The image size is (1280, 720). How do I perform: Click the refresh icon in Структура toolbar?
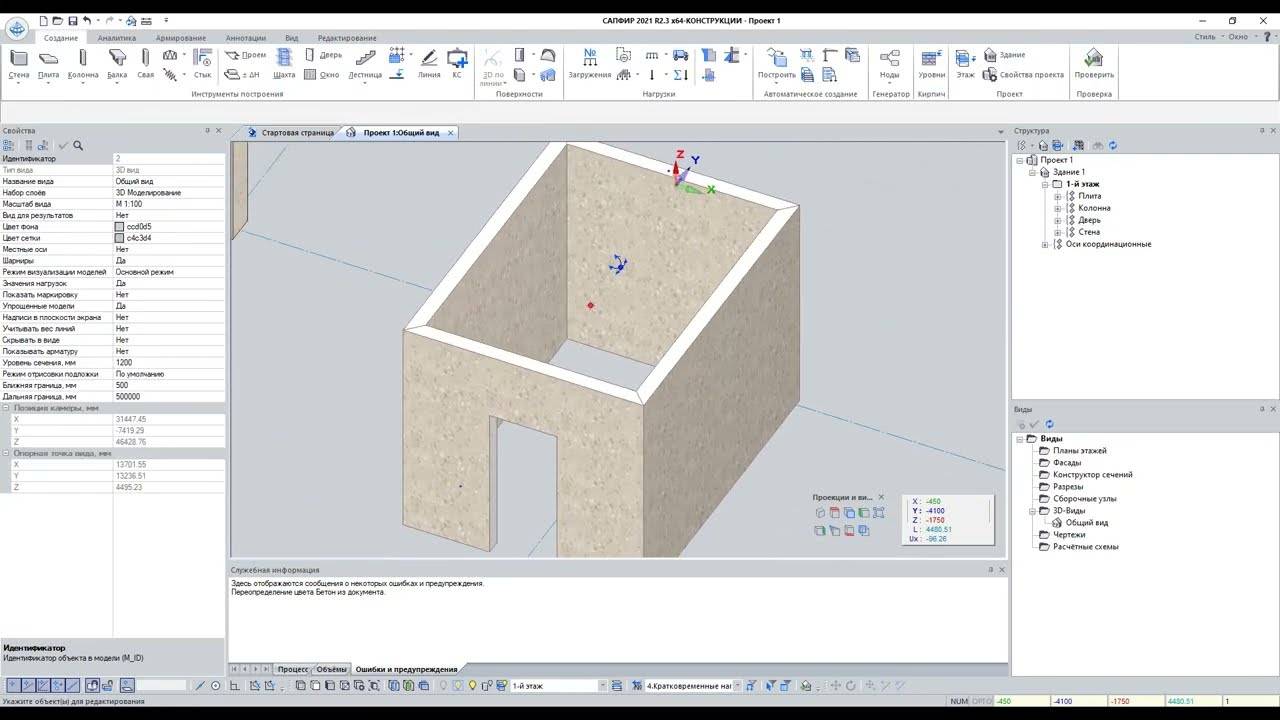(1112, 145)
